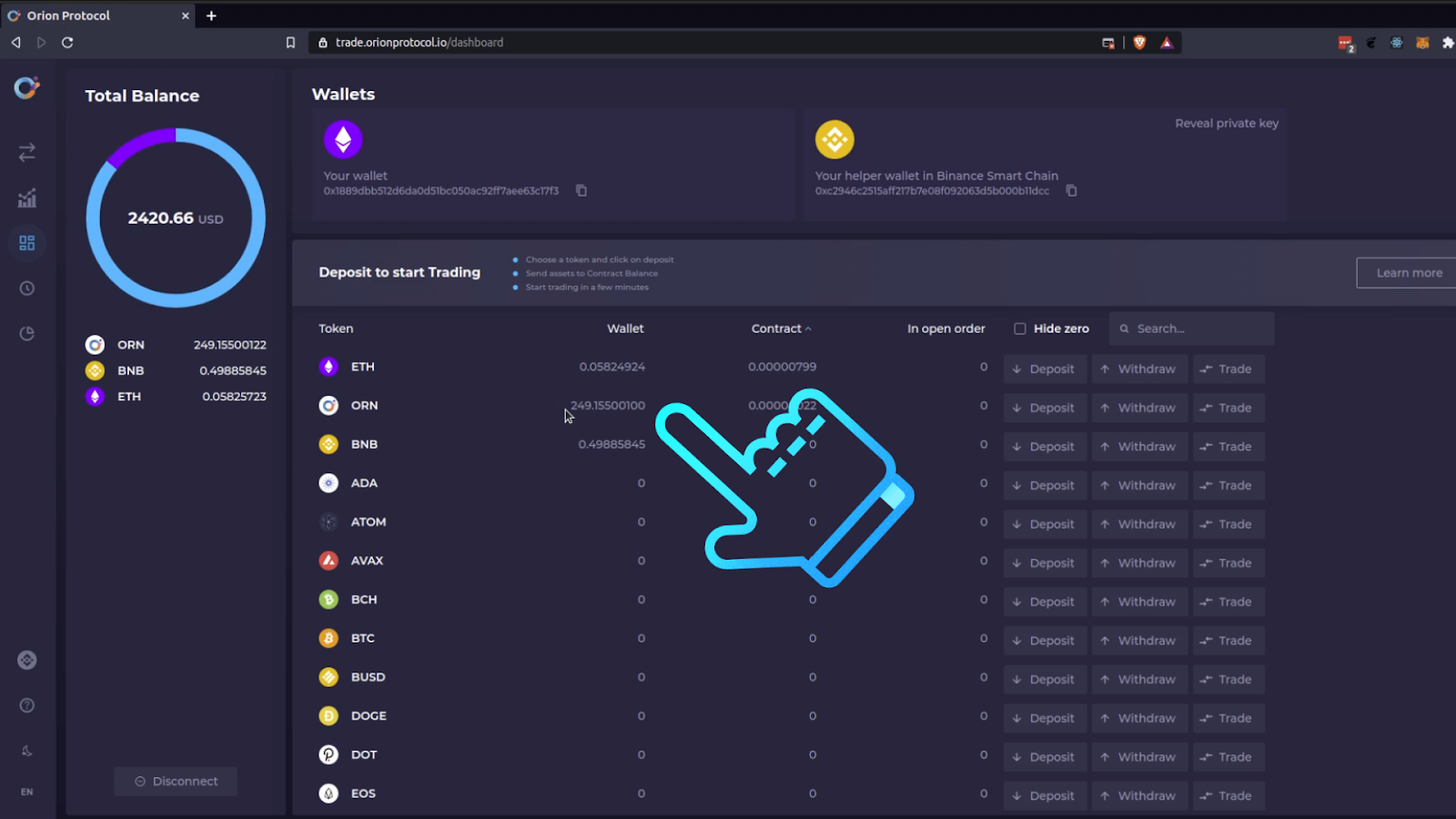Open the bar chart icon in sidebar
The image size is (1456, 819).
(x=27, y=197)
